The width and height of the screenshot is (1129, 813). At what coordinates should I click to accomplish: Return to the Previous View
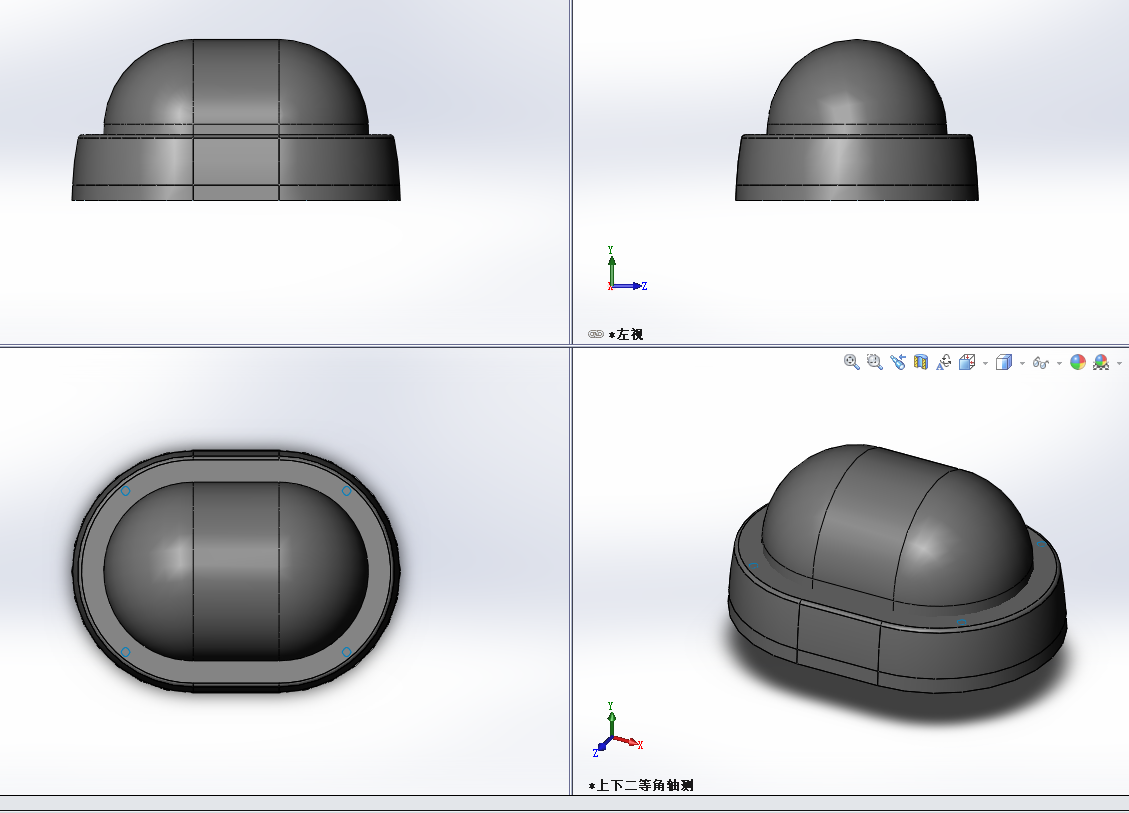(898, 362)
